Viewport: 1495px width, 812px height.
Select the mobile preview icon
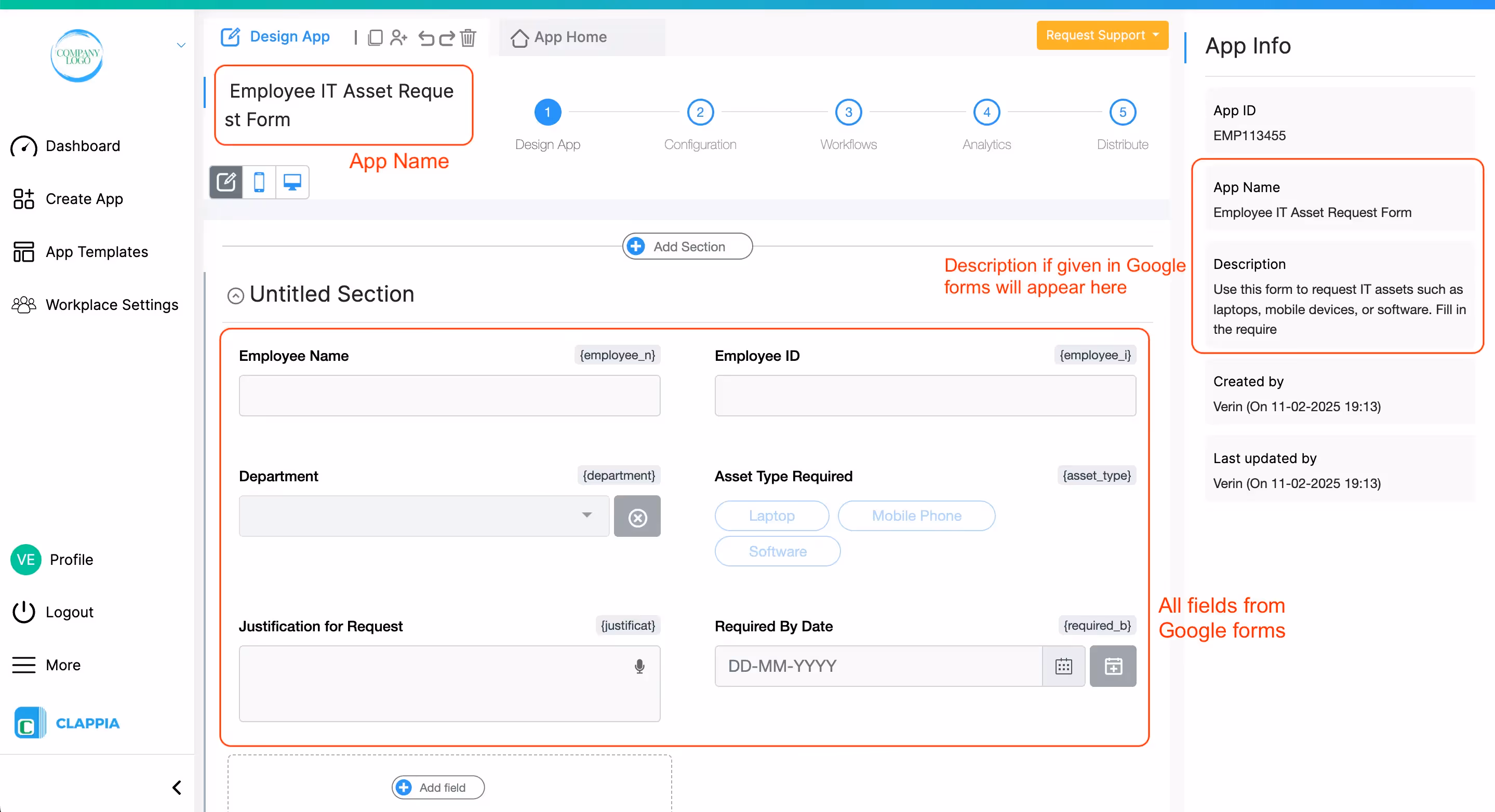click(x=259, y=182)
